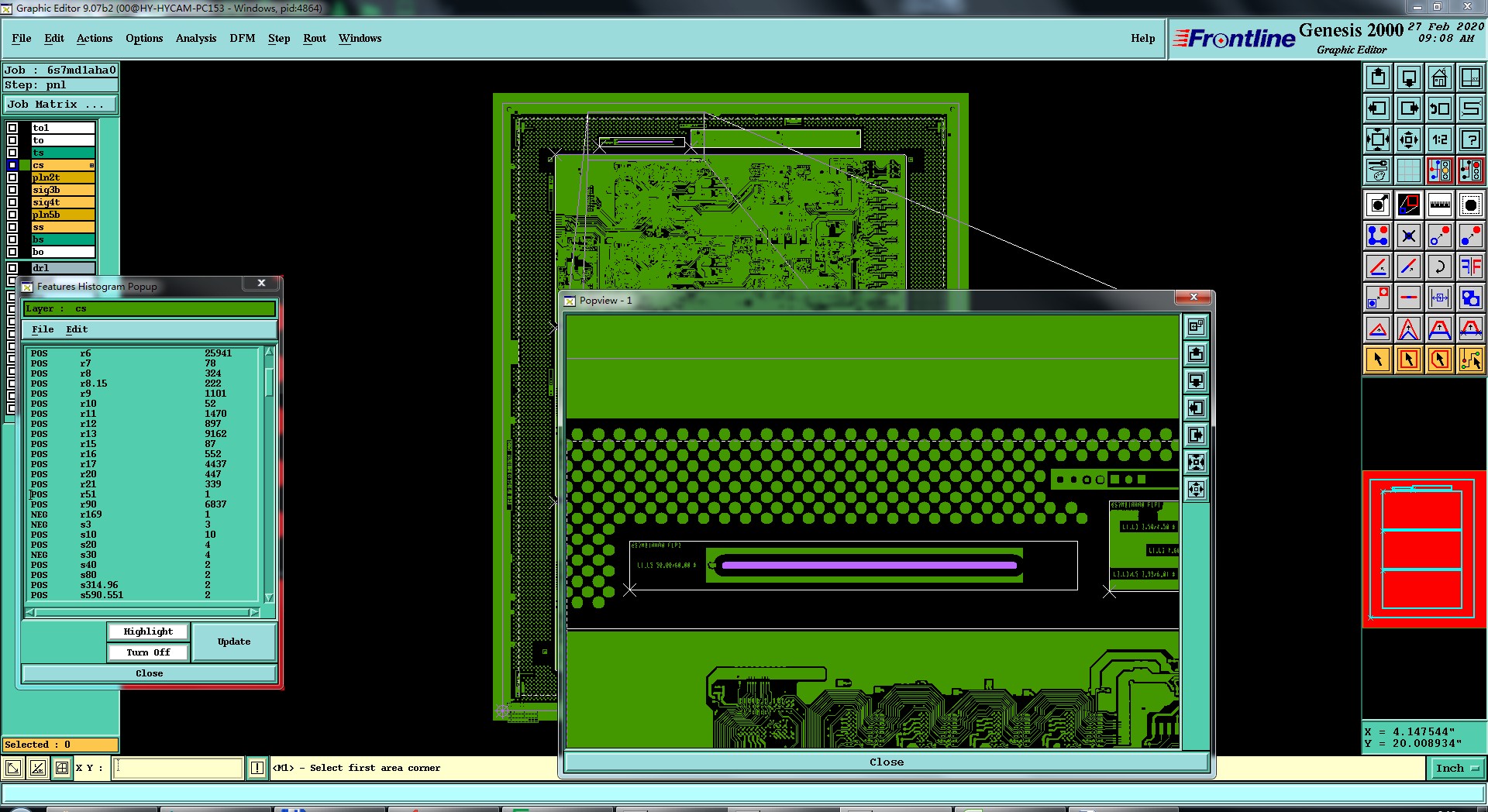Click the connected blue nodes icon
The image size is (1488, 812).
pos(1378,236)
